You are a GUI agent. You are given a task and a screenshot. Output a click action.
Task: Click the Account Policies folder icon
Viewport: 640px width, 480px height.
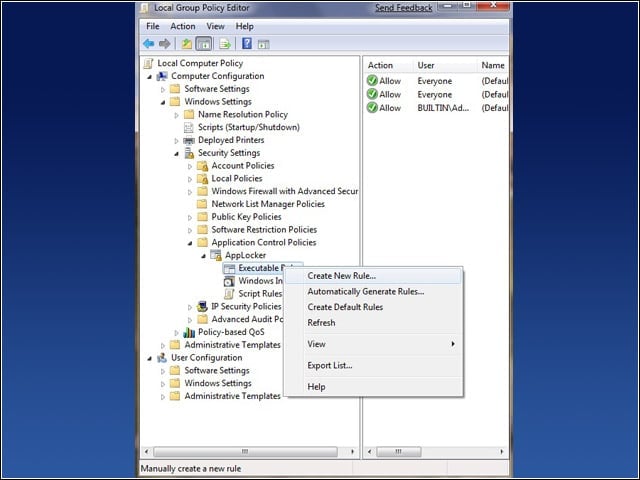coord(202,166)
